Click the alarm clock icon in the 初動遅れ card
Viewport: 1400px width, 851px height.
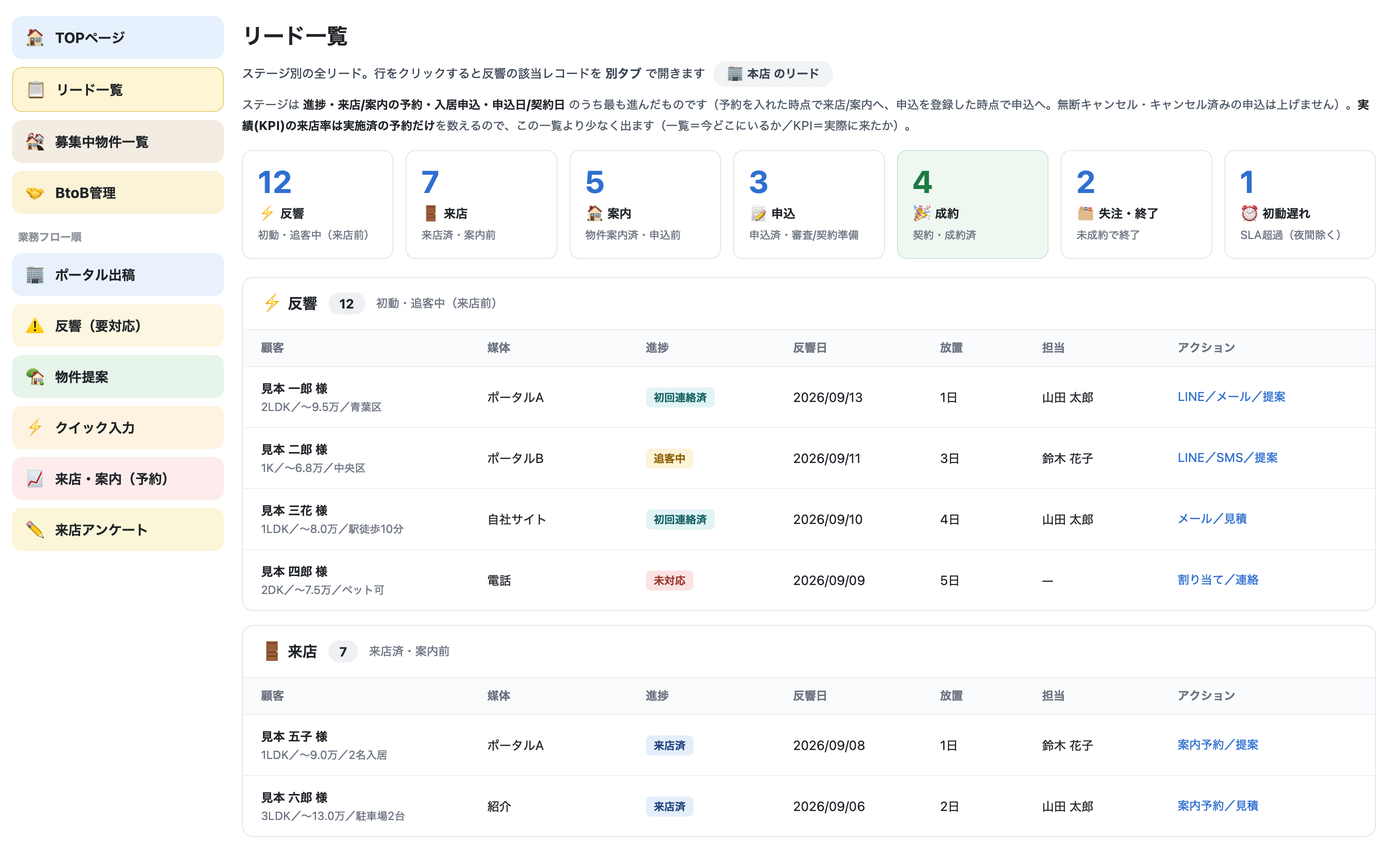1249,213
